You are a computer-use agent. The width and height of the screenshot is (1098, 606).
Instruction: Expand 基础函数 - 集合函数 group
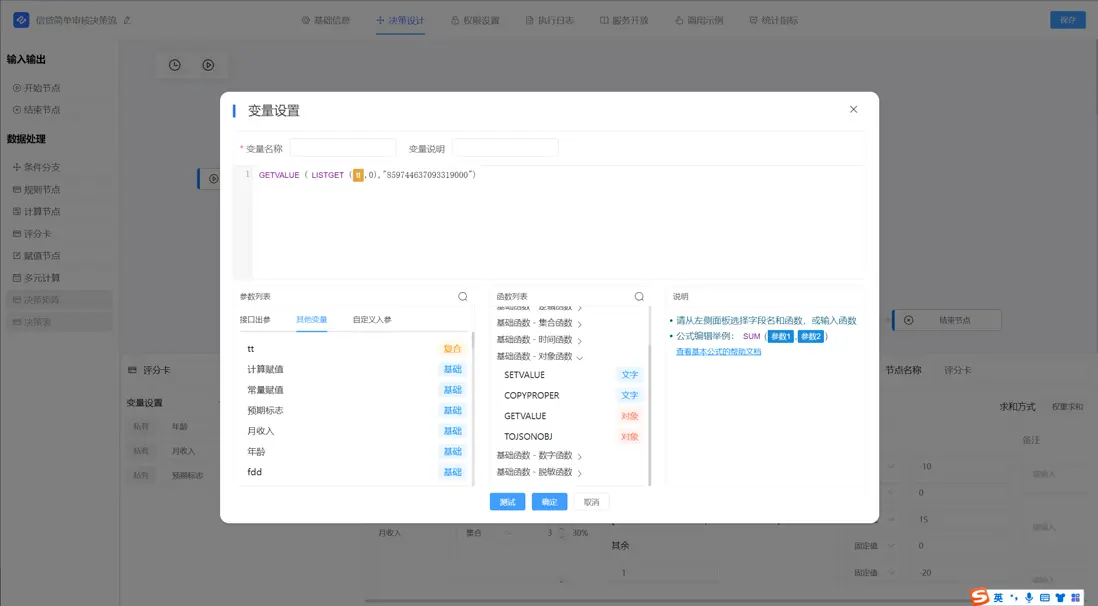539,323
